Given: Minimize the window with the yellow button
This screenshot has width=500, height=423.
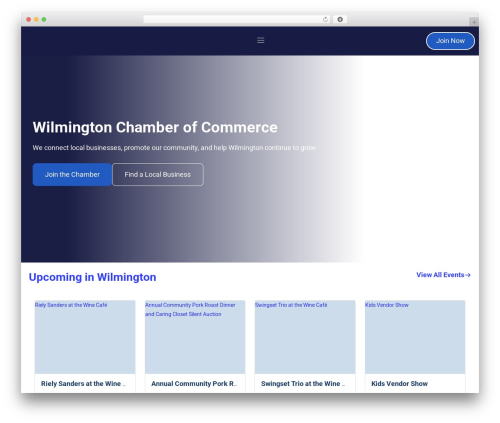Looking at the screenshot, I should click(36, 19).
